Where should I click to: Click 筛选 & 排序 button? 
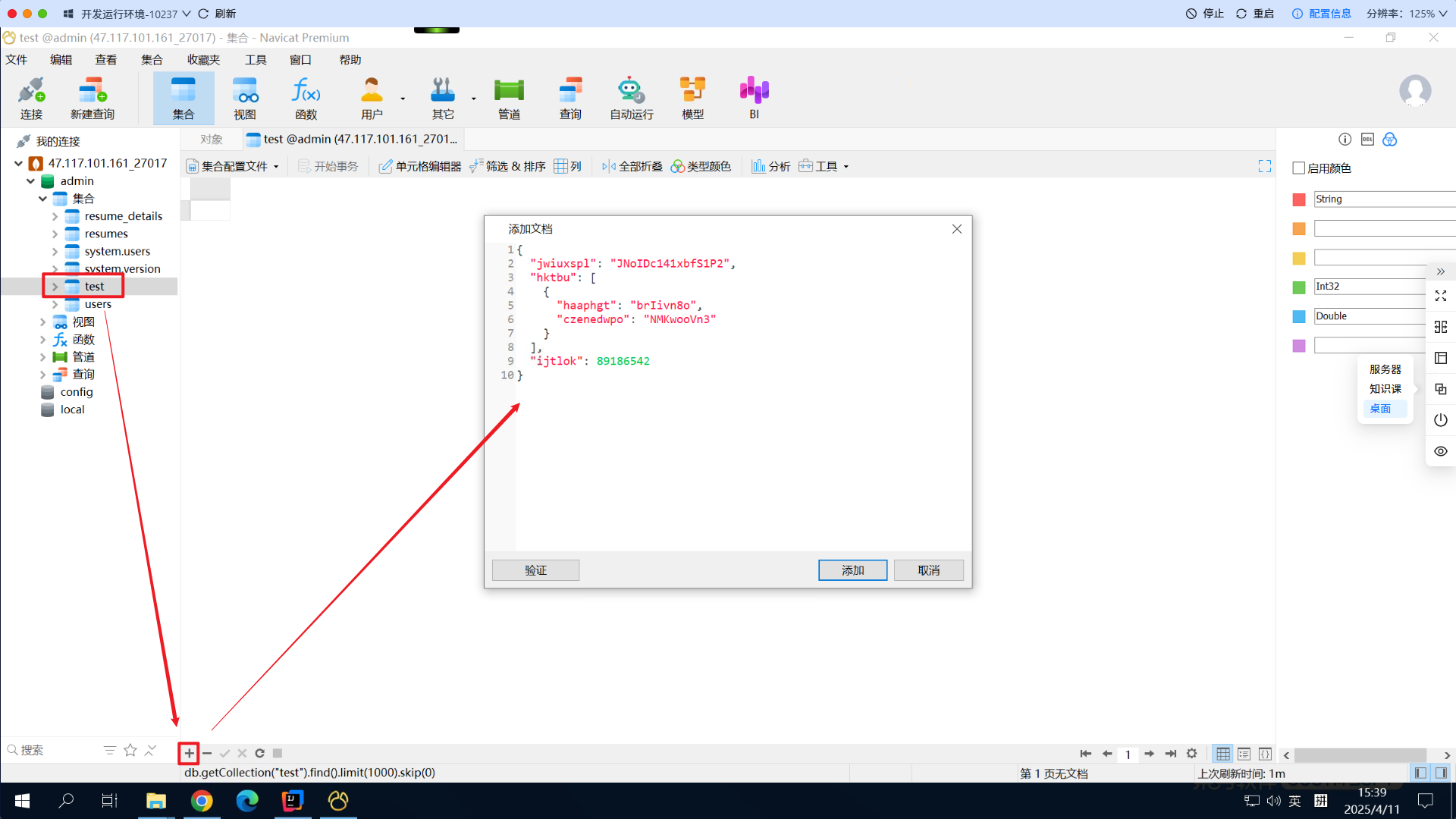coord(507,166)
